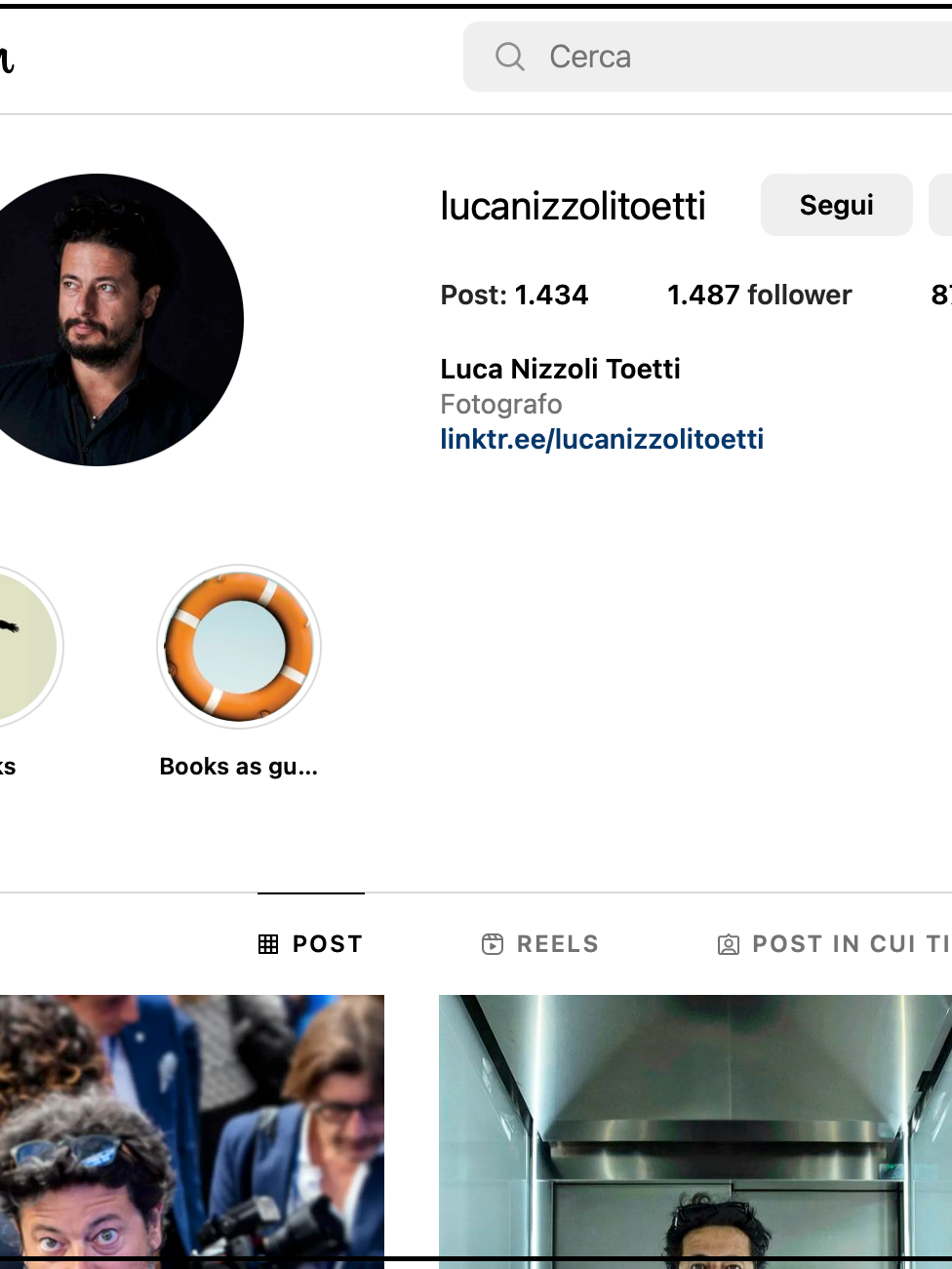Click the Books as gu... highlight label
This screenshot has height=1269, width=952.
(x=239, y=767)
